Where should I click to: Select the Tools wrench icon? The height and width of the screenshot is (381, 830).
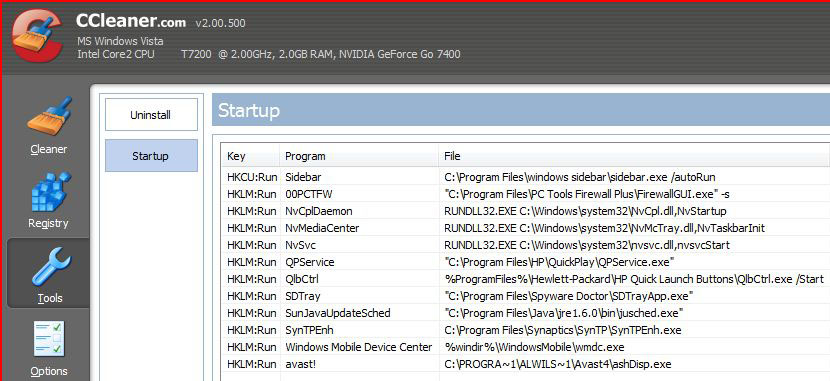(49, 267)
